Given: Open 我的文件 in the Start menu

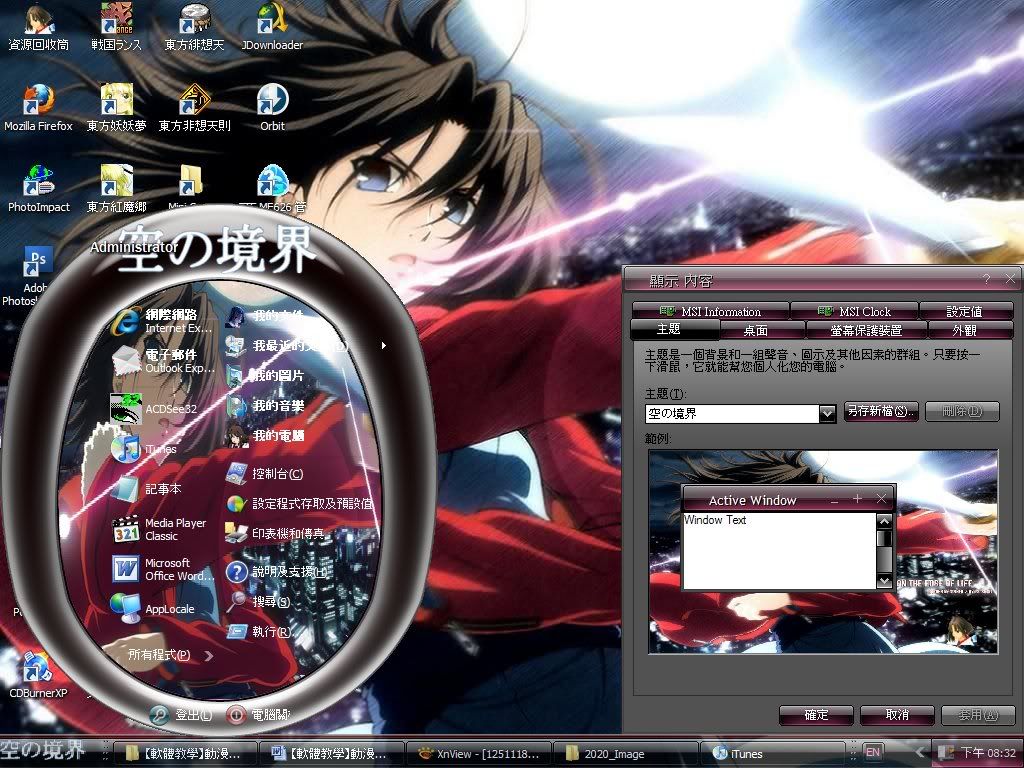Looking at the screenshot, I should click(265, 315).
